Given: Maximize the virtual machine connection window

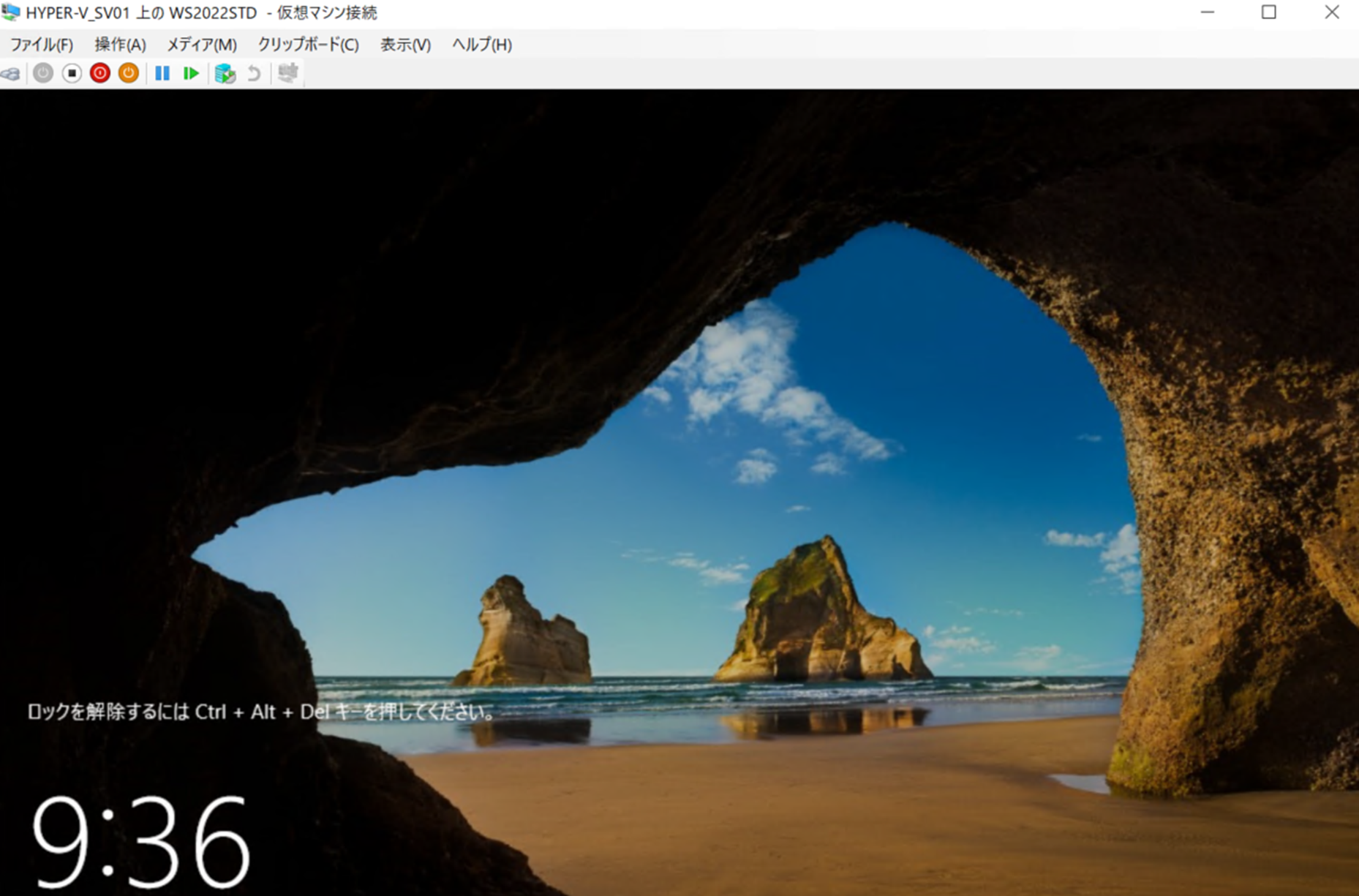Looking at the screenshot, I should tap(1269, 12).
